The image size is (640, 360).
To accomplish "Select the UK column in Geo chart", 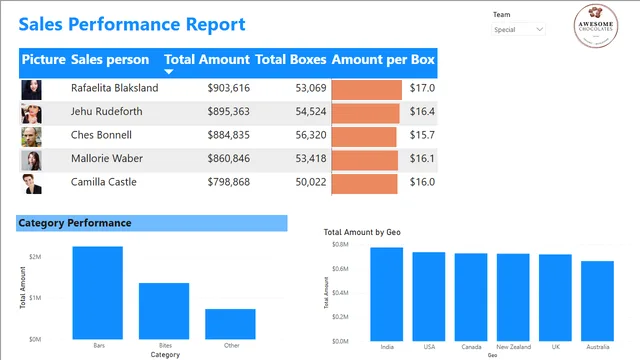I will (555, 298).
